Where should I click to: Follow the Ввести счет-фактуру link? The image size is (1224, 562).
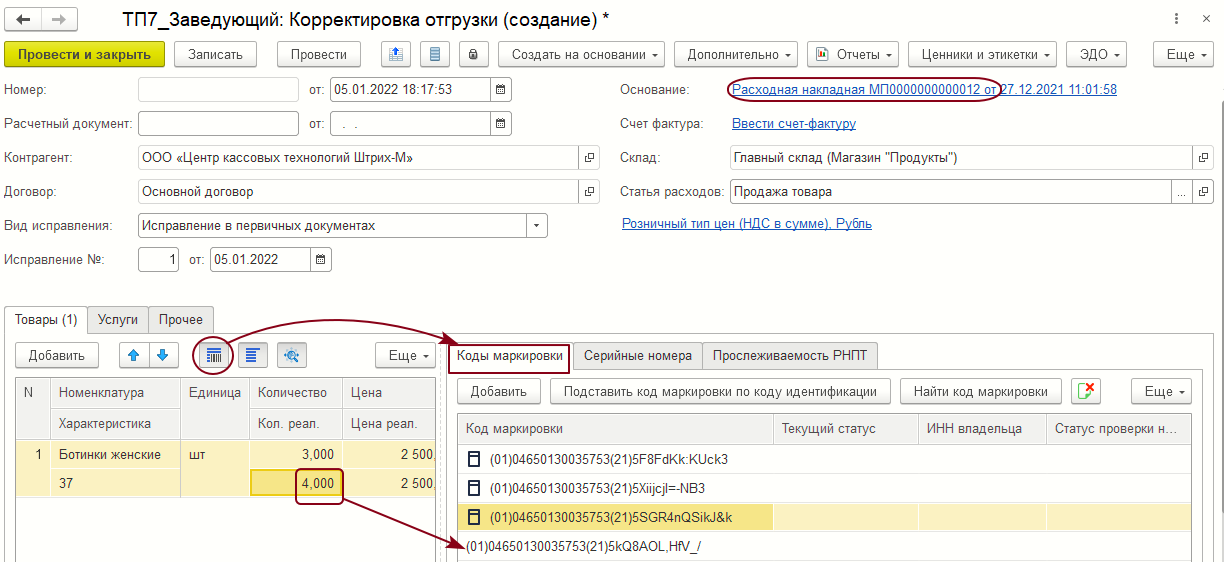click(794, 124)
